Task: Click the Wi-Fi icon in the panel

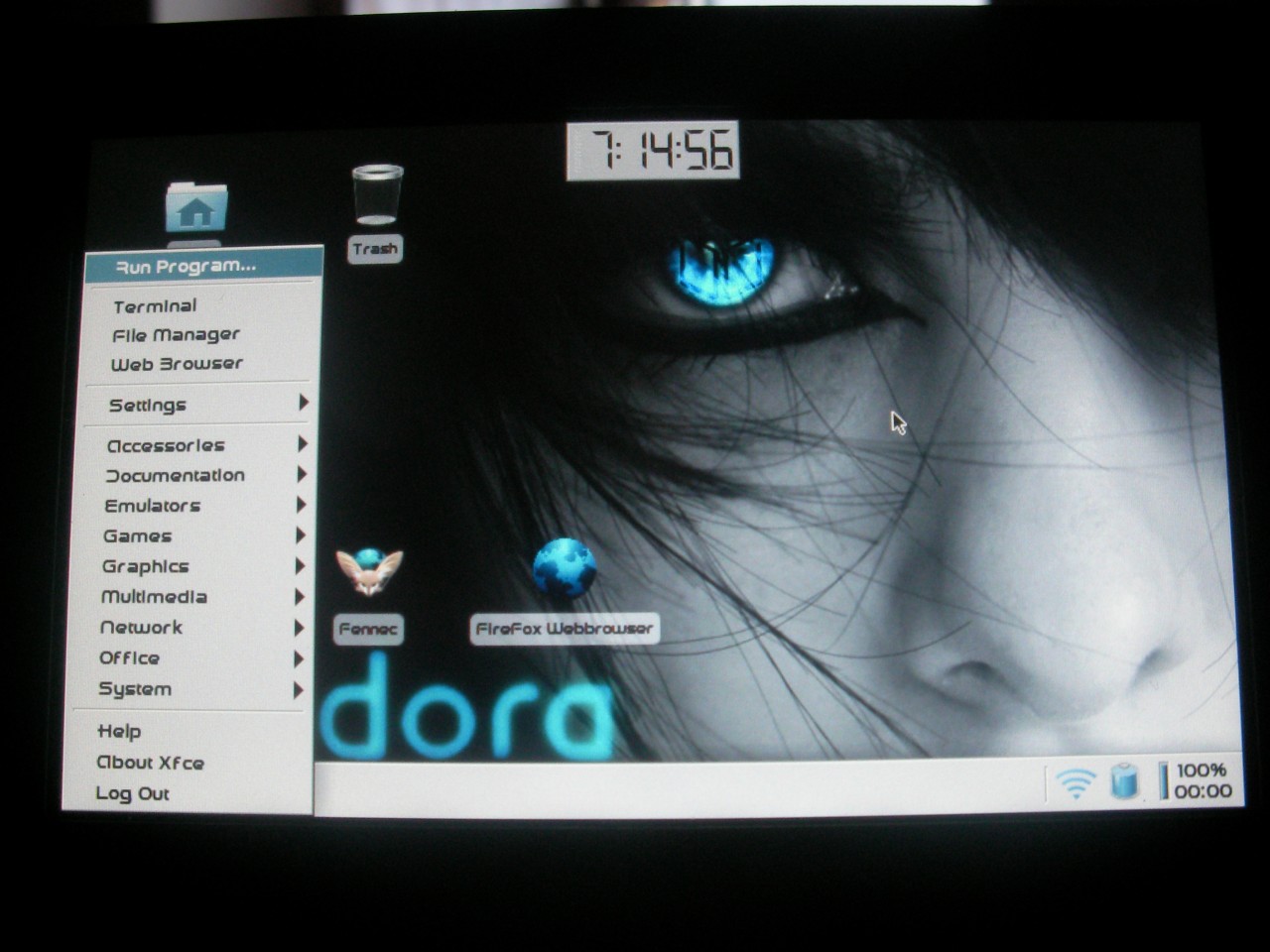Action: pyautogui.click(x=1076, y=782)
